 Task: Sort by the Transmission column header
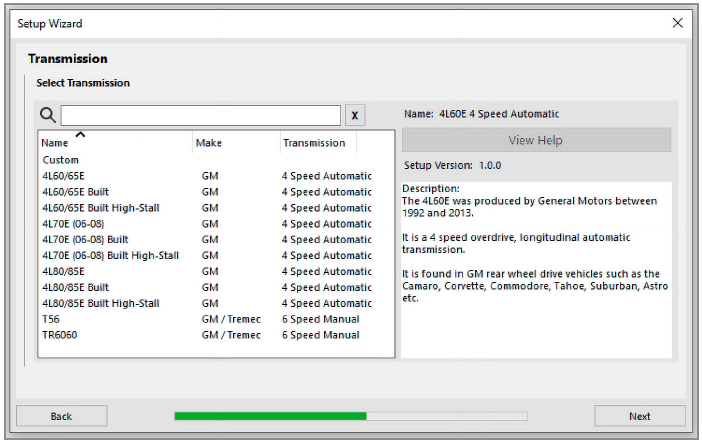point(318,143)
